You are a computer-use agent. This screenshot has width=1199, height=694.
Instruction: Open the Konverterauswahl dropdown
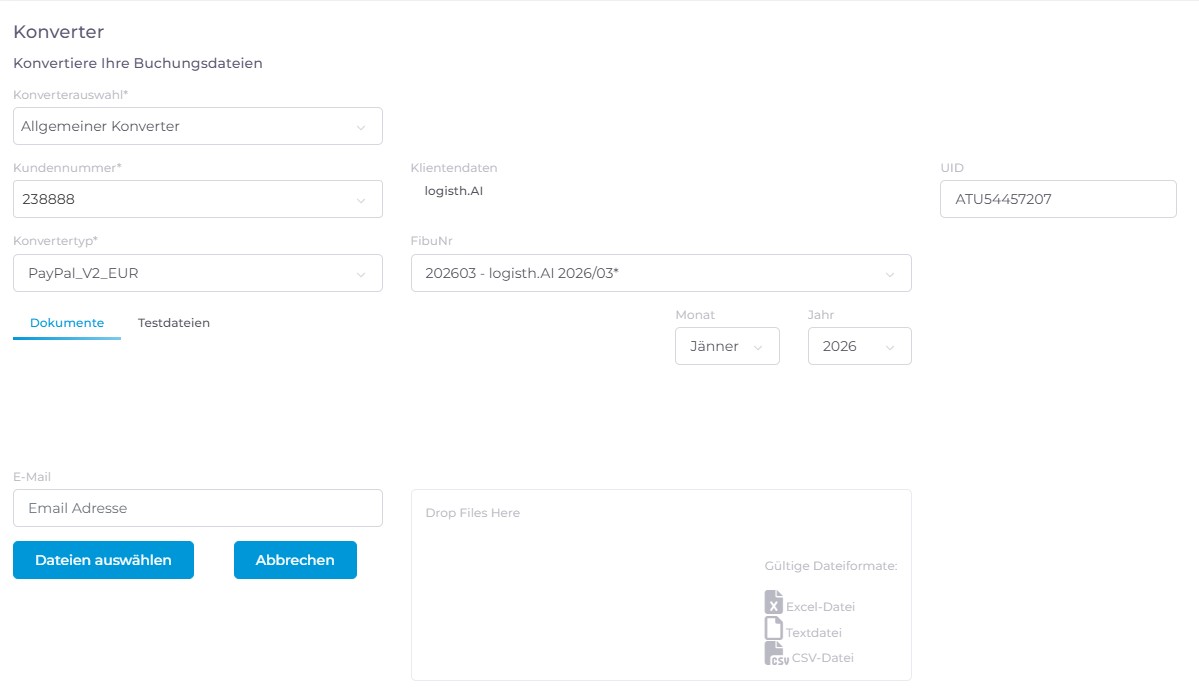click(197, 127)
